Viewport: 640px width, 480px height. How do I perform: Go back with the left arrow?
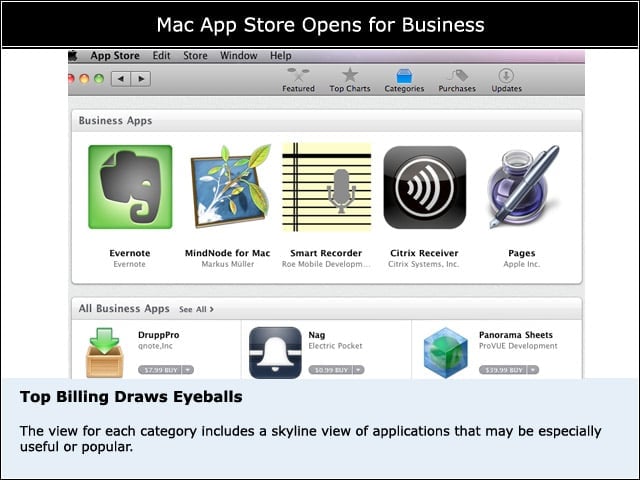[x=121, y=79]
